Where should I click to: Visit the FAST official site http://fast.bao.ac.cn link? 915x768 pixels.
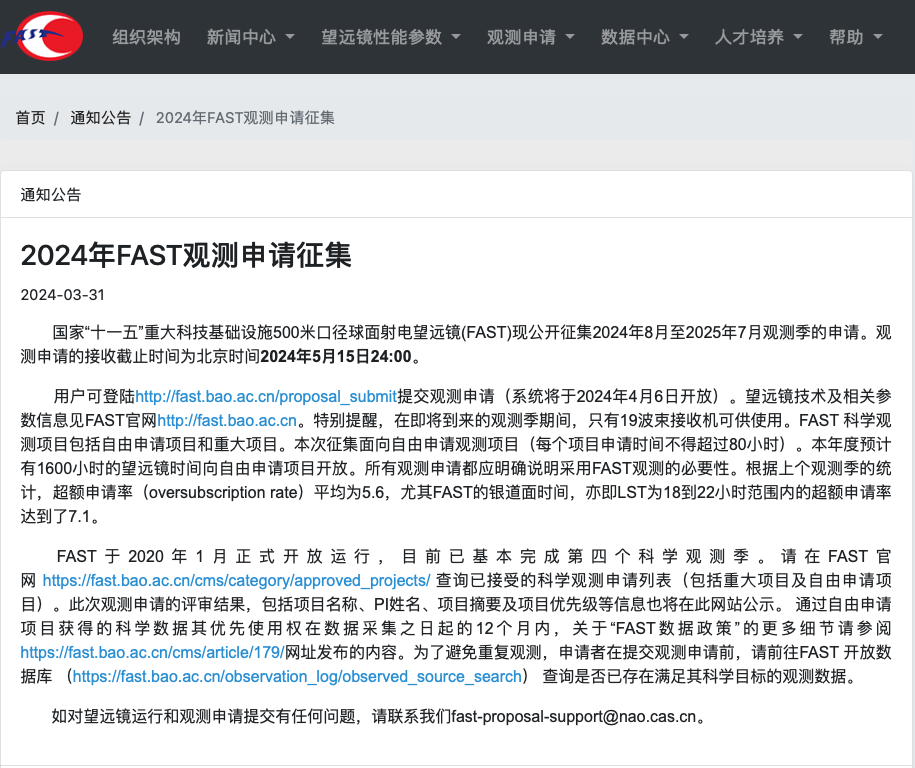click(228, 419)
